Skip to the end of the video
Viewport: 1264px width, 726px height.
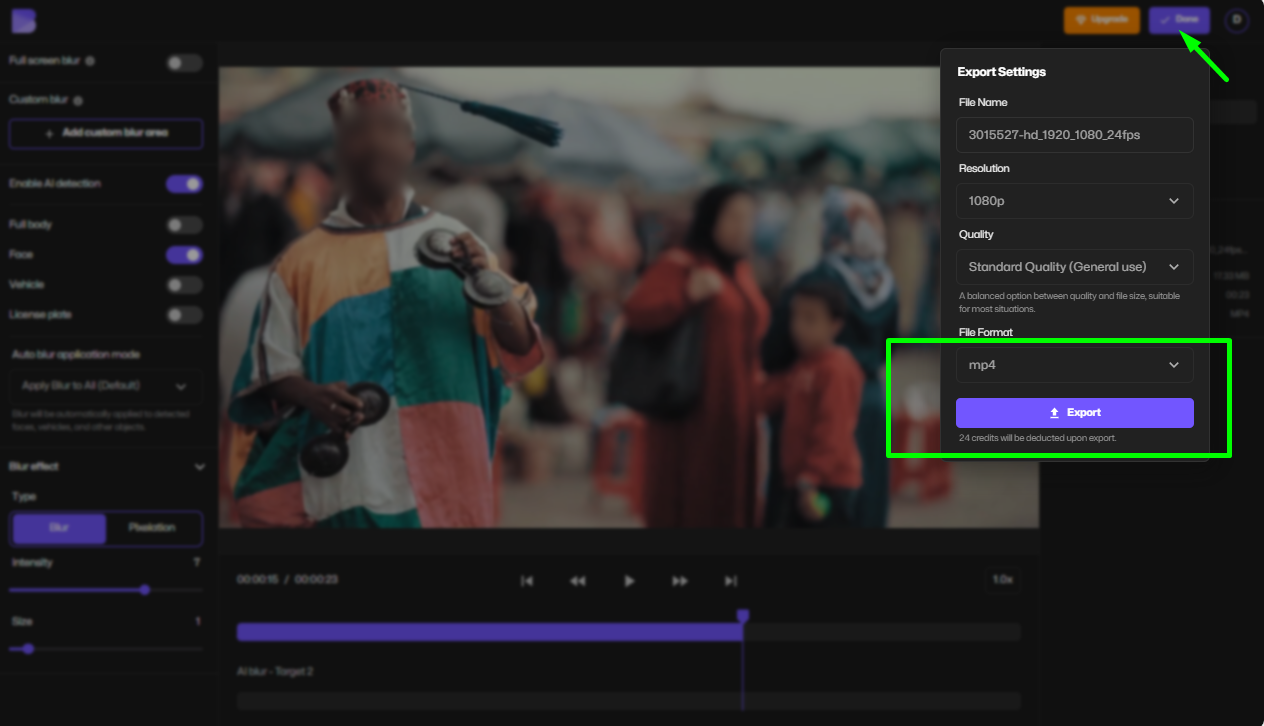[x=731, y=581]
